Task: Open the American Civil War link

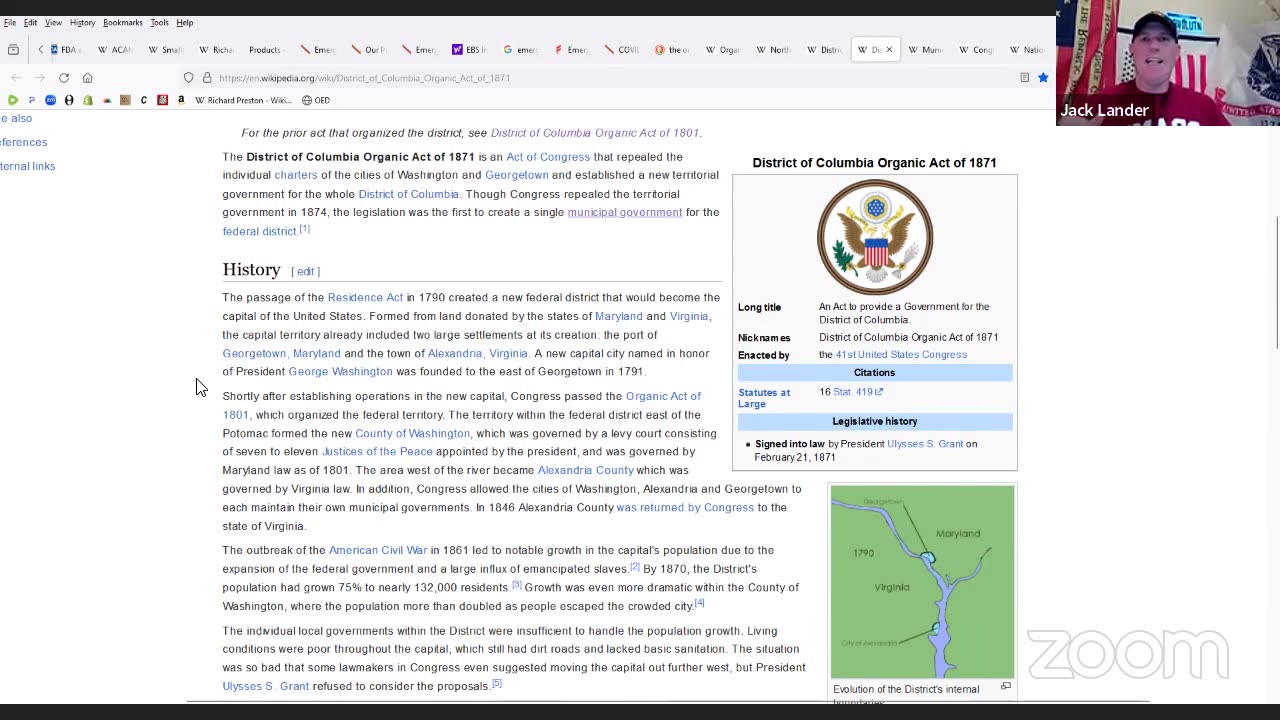Action: click(x=378, y=550)
